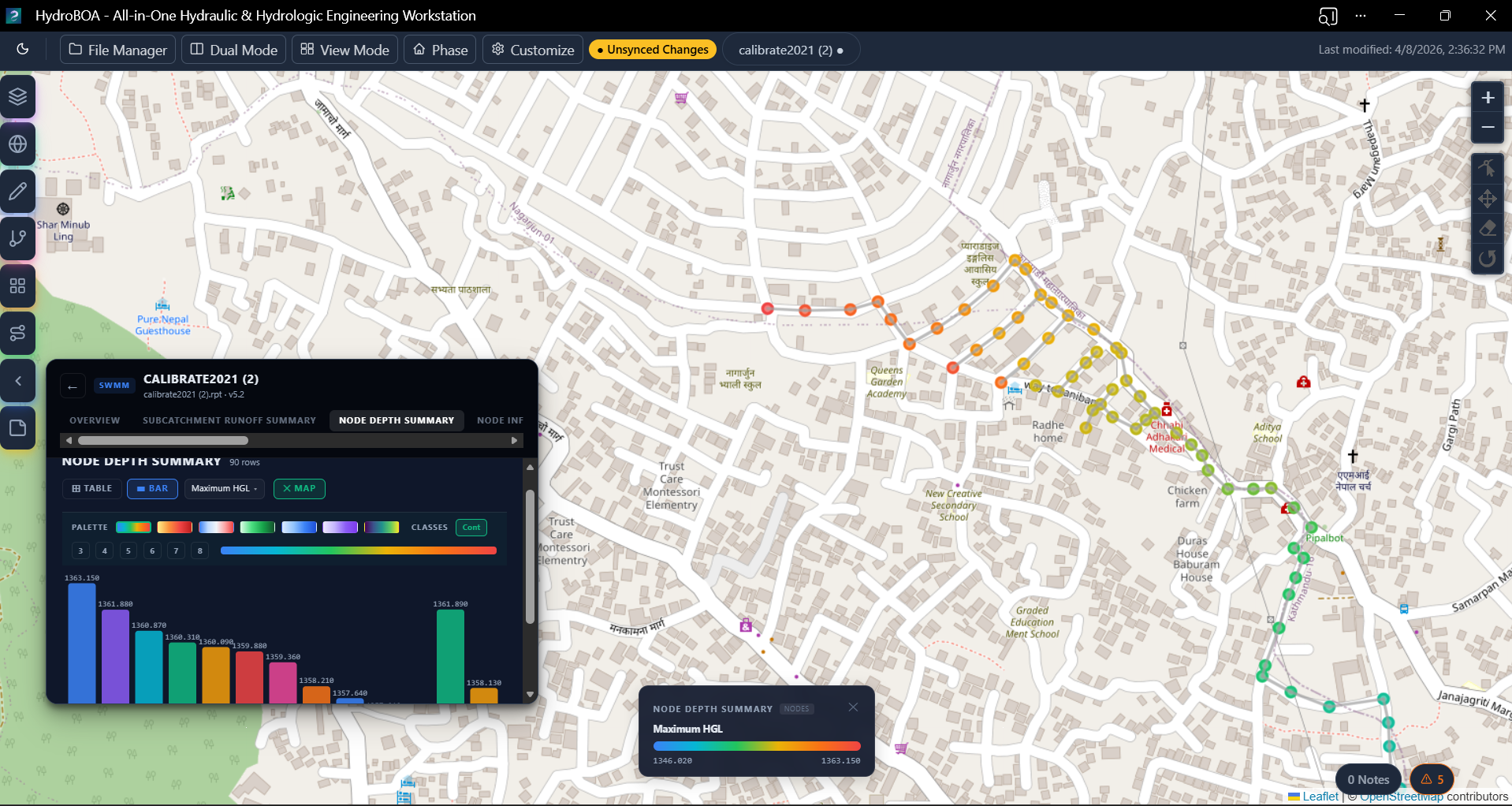The height and width of the screenshot is (806, 1512).
Task: Zoom in on the map
Action: click(1488, 98)
